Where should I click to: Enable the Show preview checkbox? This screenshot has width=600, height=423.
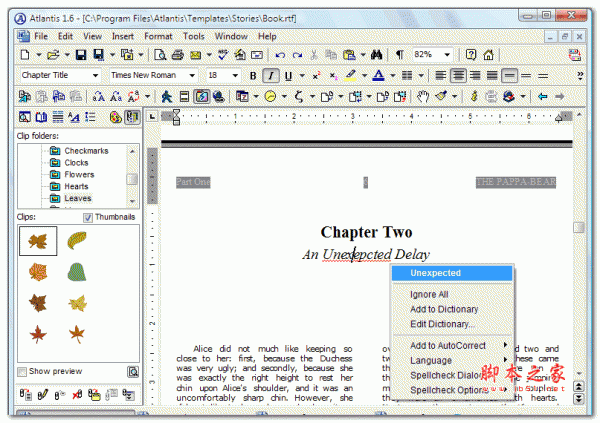click(22, 372)
